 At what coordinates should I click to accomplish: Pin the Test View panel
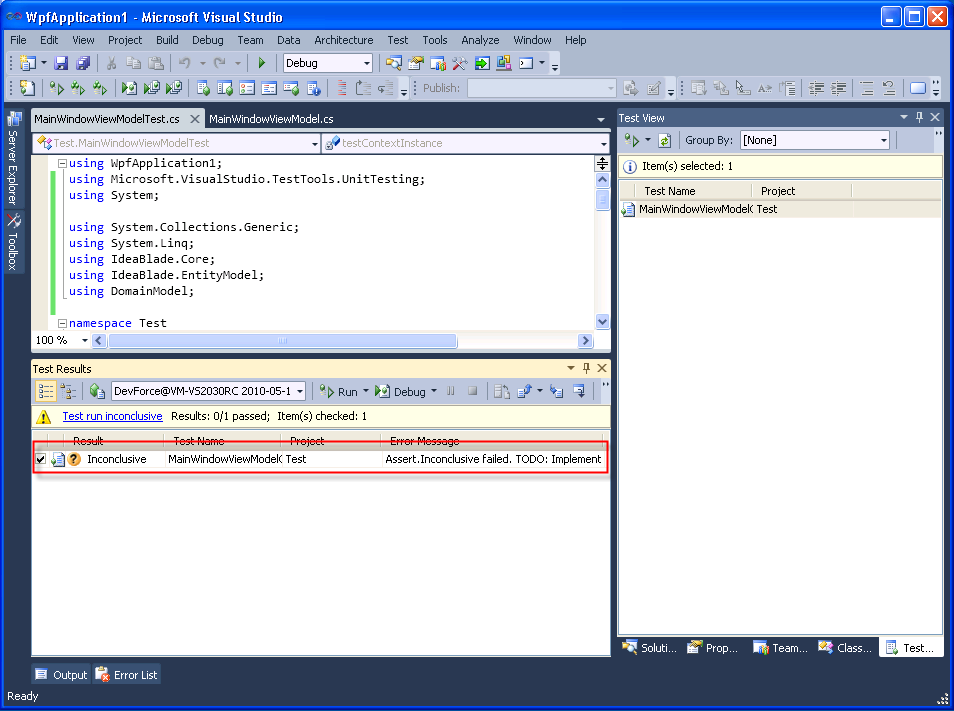tap(919, 117)
